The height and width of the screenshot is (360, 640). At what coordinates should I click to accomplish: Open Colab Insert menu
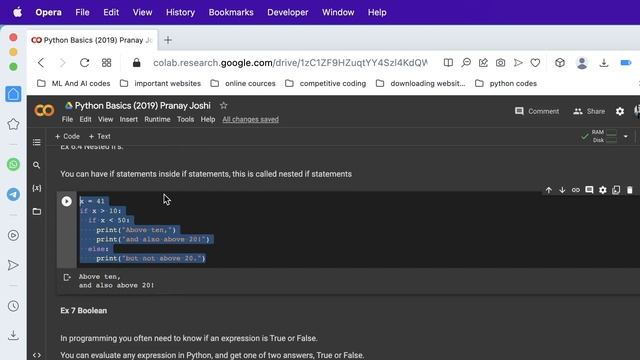click(x=129, y=120)
